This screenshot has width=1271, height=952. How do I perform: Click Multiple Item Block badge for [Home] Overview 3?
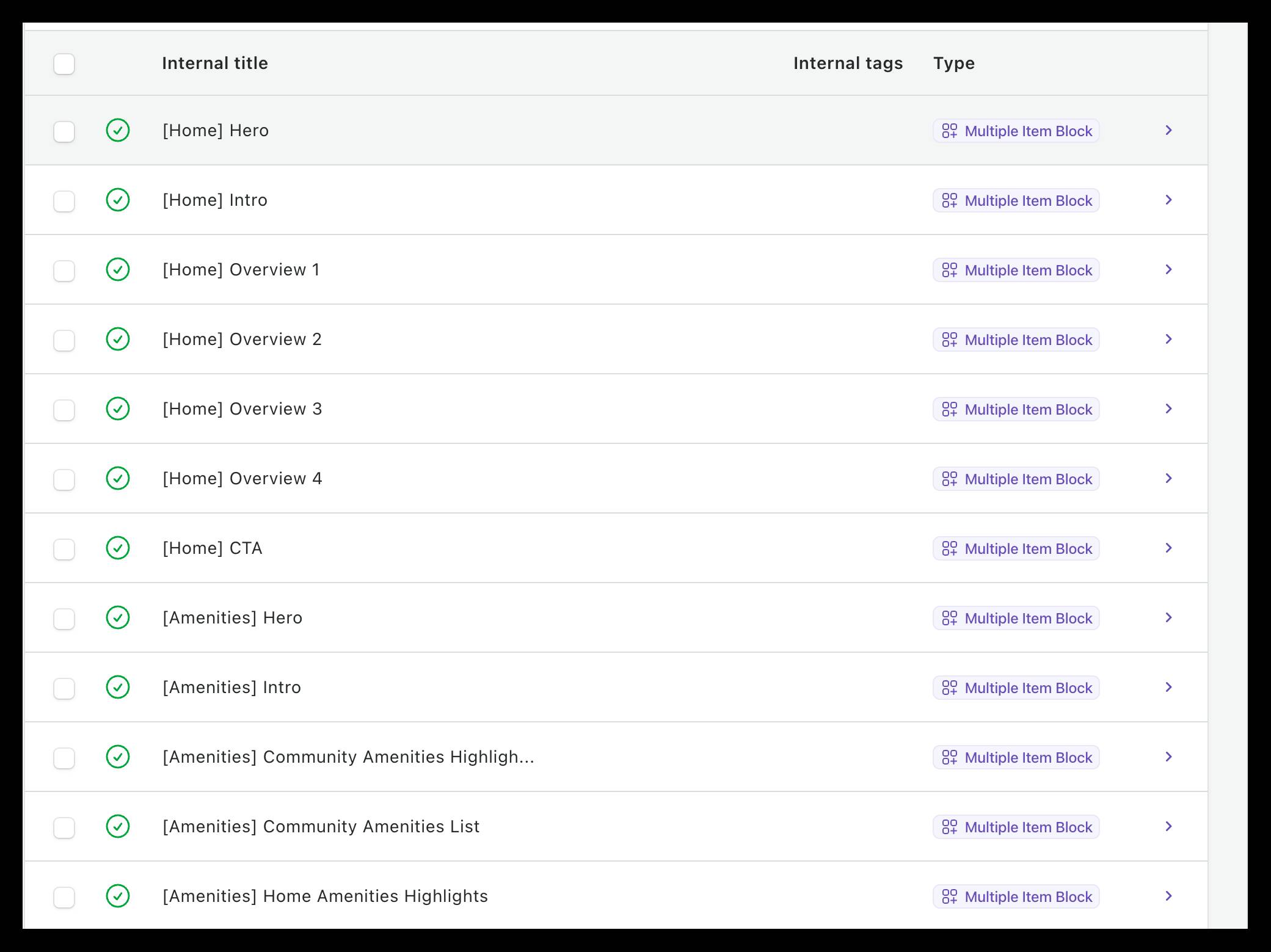(x=1016, y=409)
